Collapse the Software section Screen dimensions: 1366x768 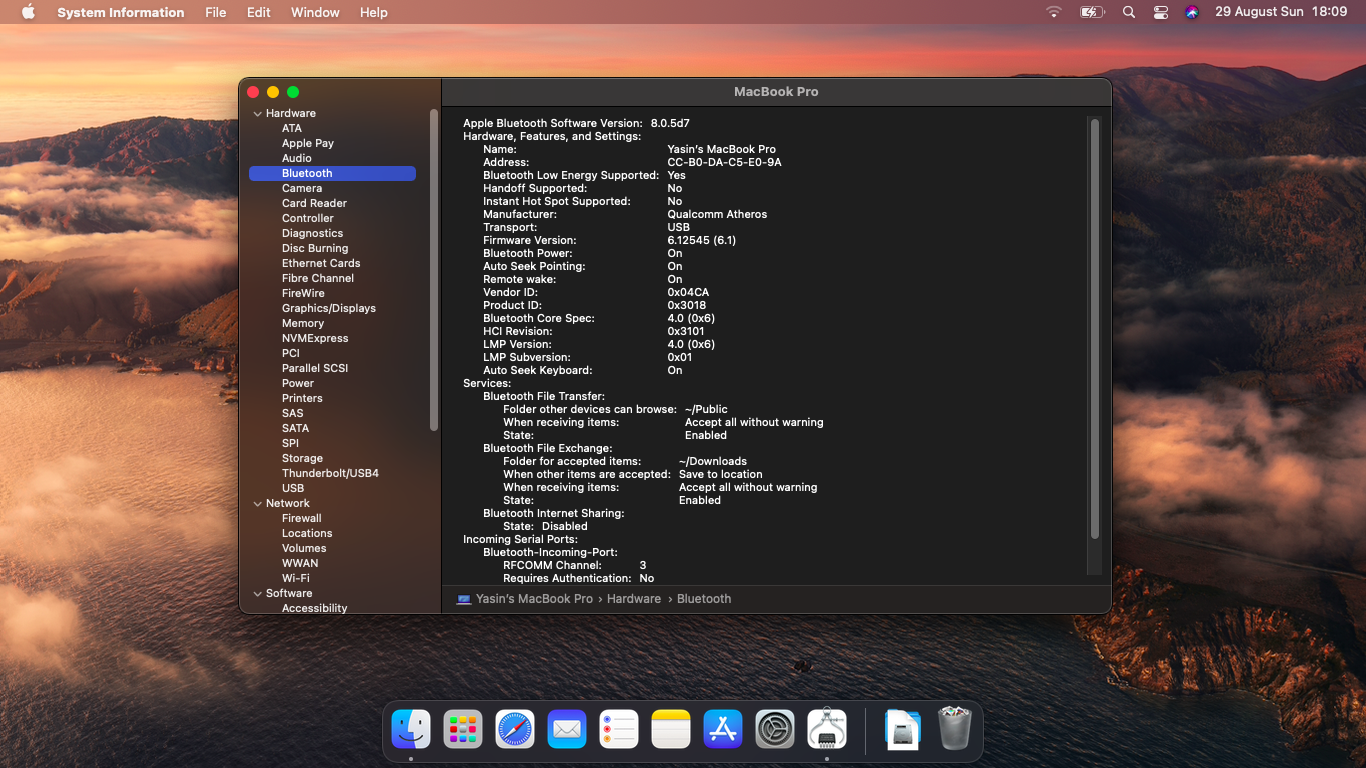[257, 594]
